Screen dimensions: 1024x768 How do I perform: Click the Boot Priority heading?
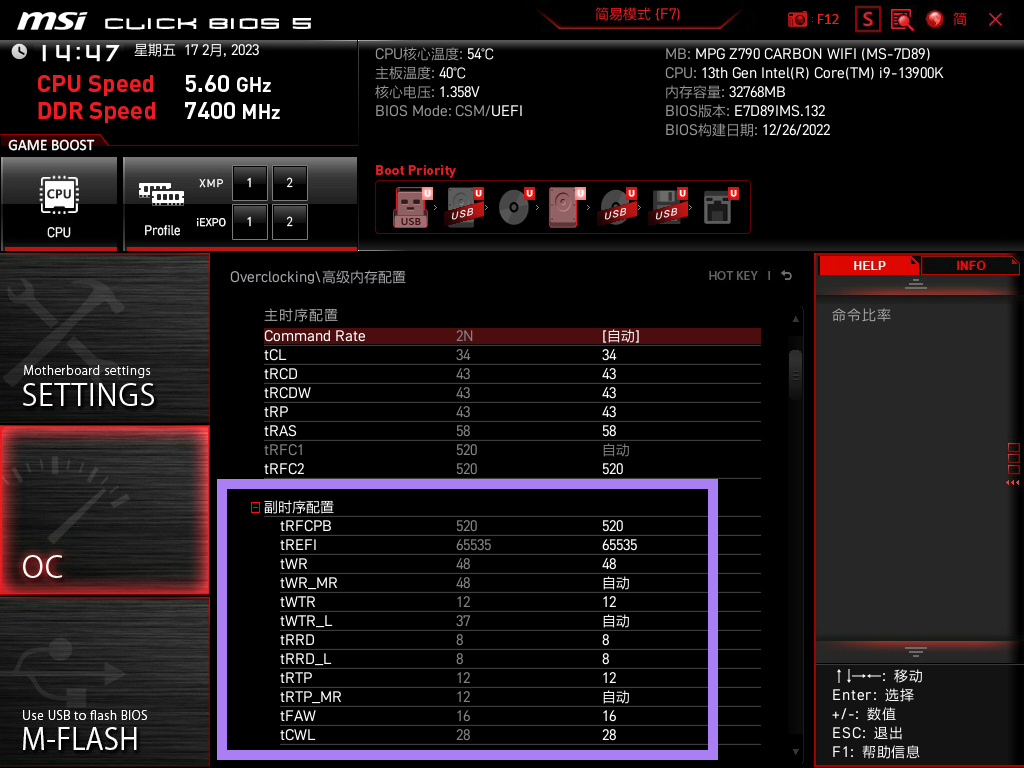click(415, 170)
